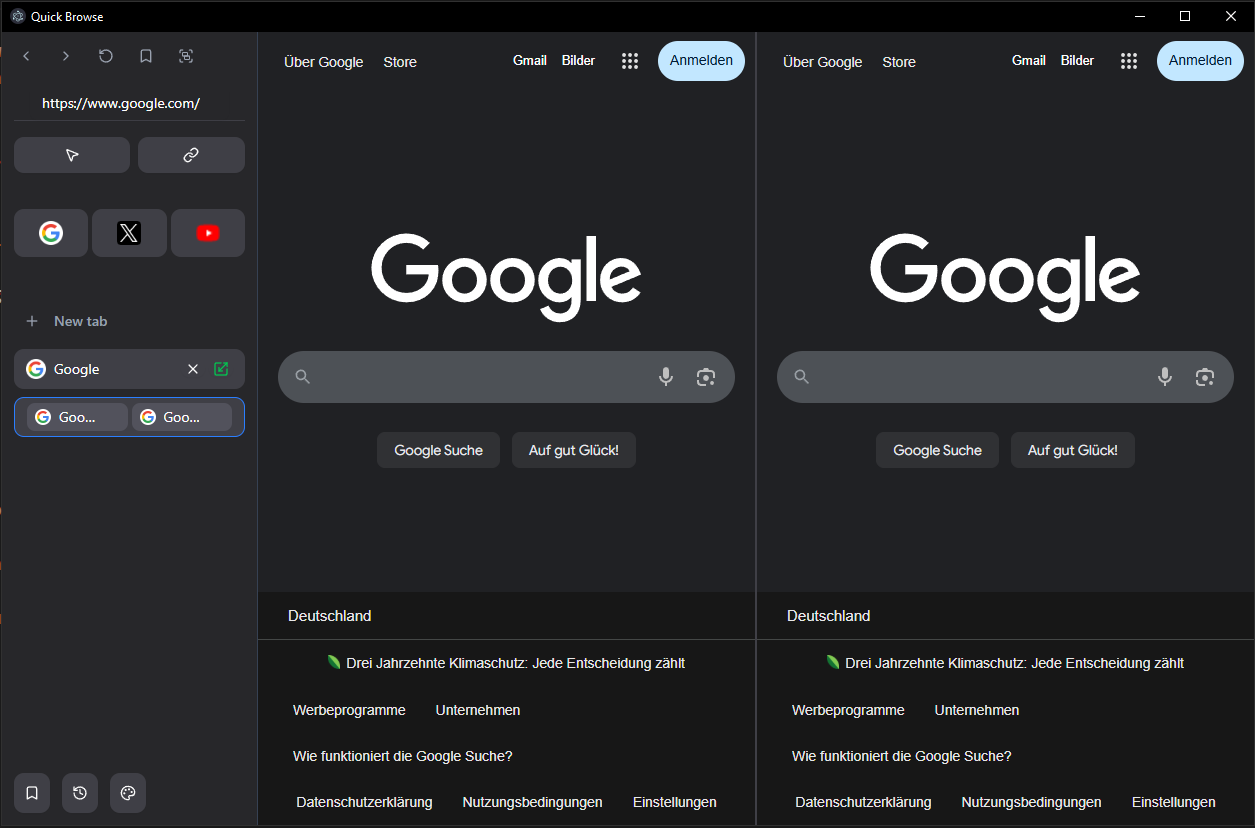Click the search field in left pane
Screen dimensions: 1255x828
pos(506,377)
